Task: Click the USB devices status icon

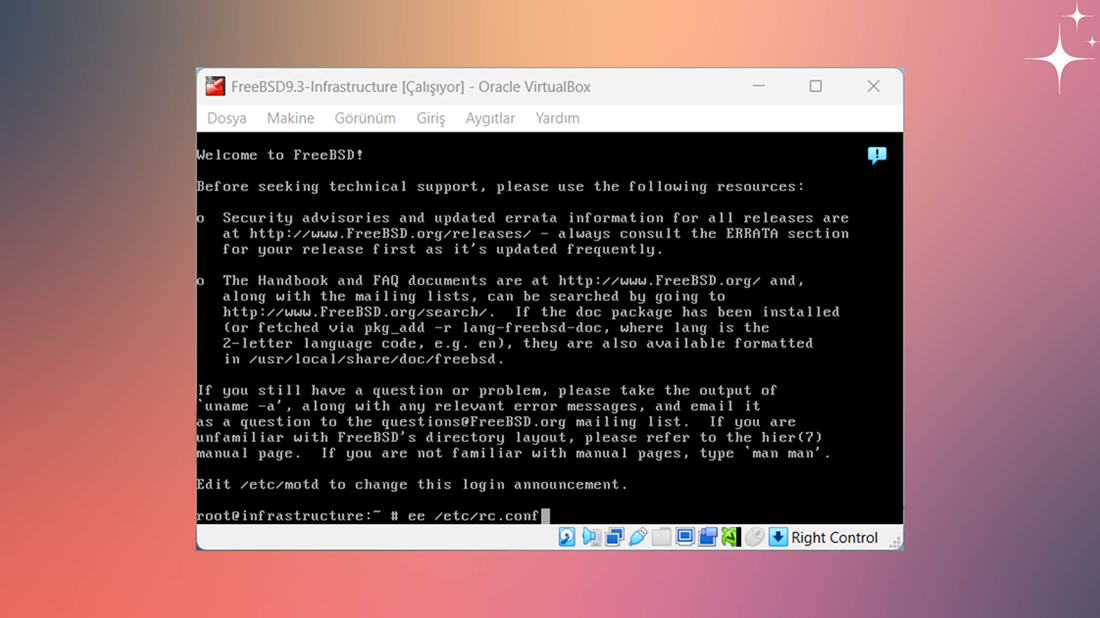Action: 638,537
